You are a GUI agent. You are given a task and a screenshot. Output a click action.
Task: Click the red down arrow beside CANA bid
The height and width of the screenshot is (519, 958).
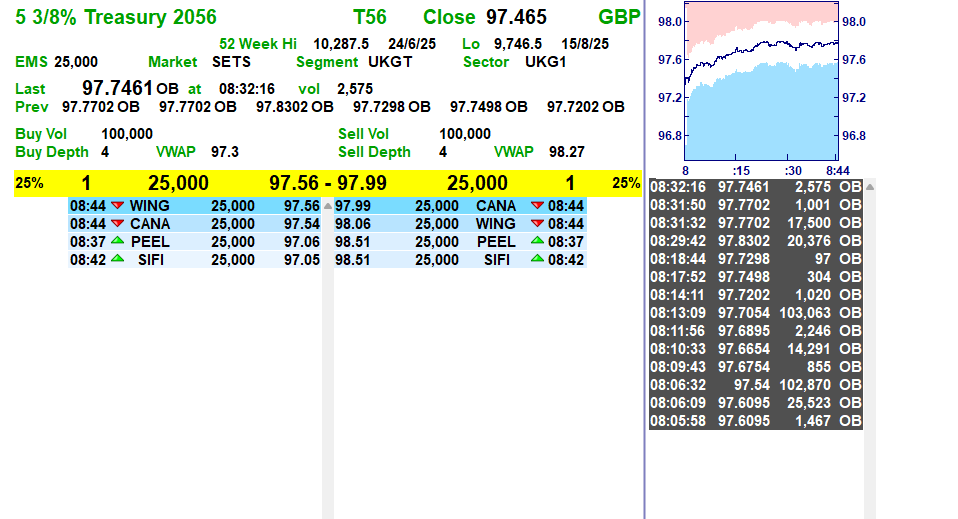coord(117,224)
